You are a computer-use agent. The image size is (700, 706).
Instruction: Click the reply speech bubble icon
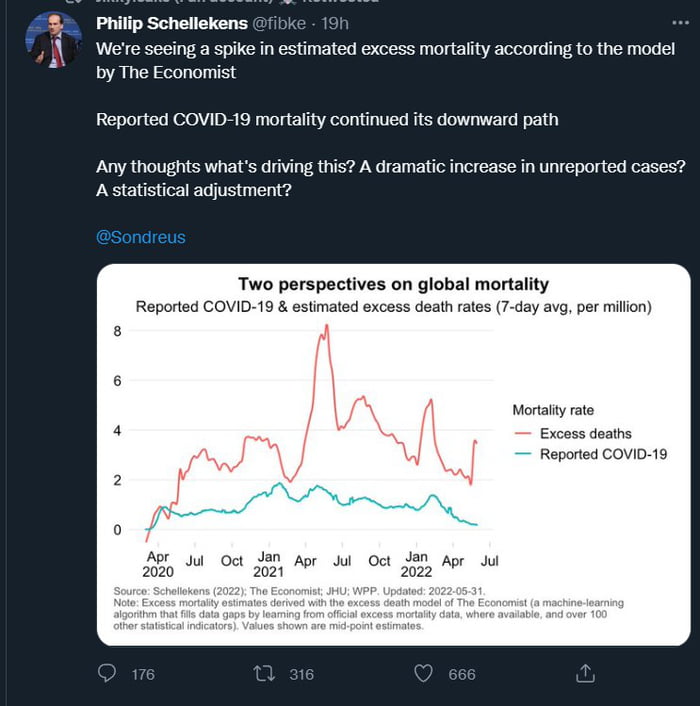pos(107,673)
